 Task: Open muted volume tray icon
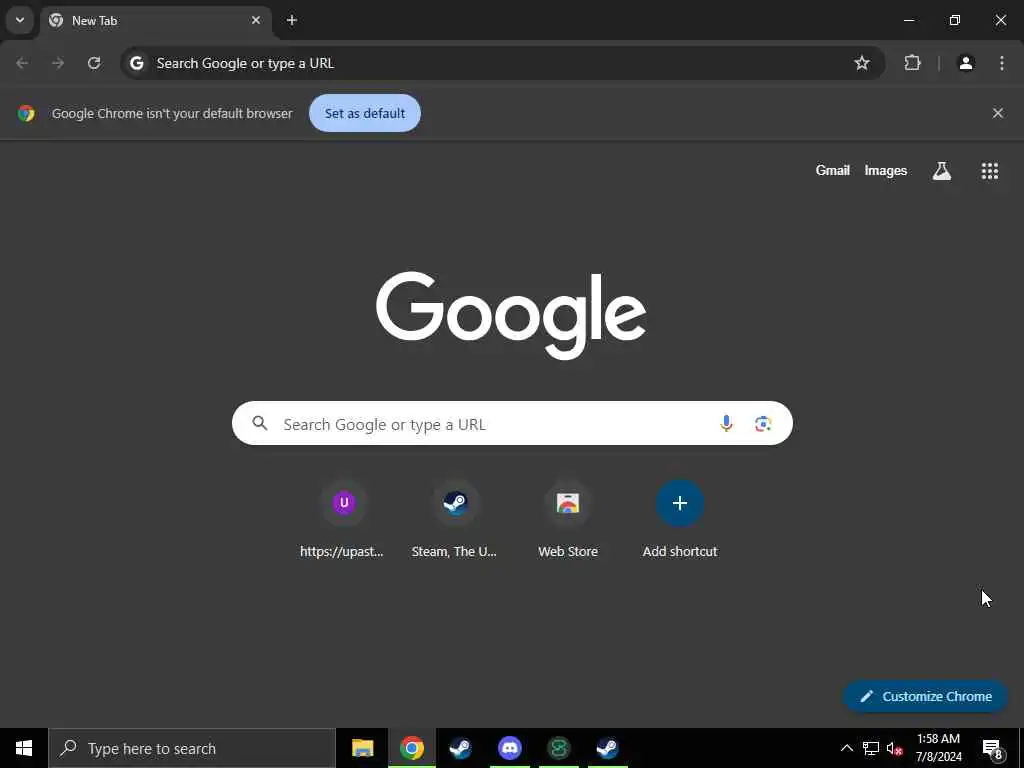tap(895, 748)
